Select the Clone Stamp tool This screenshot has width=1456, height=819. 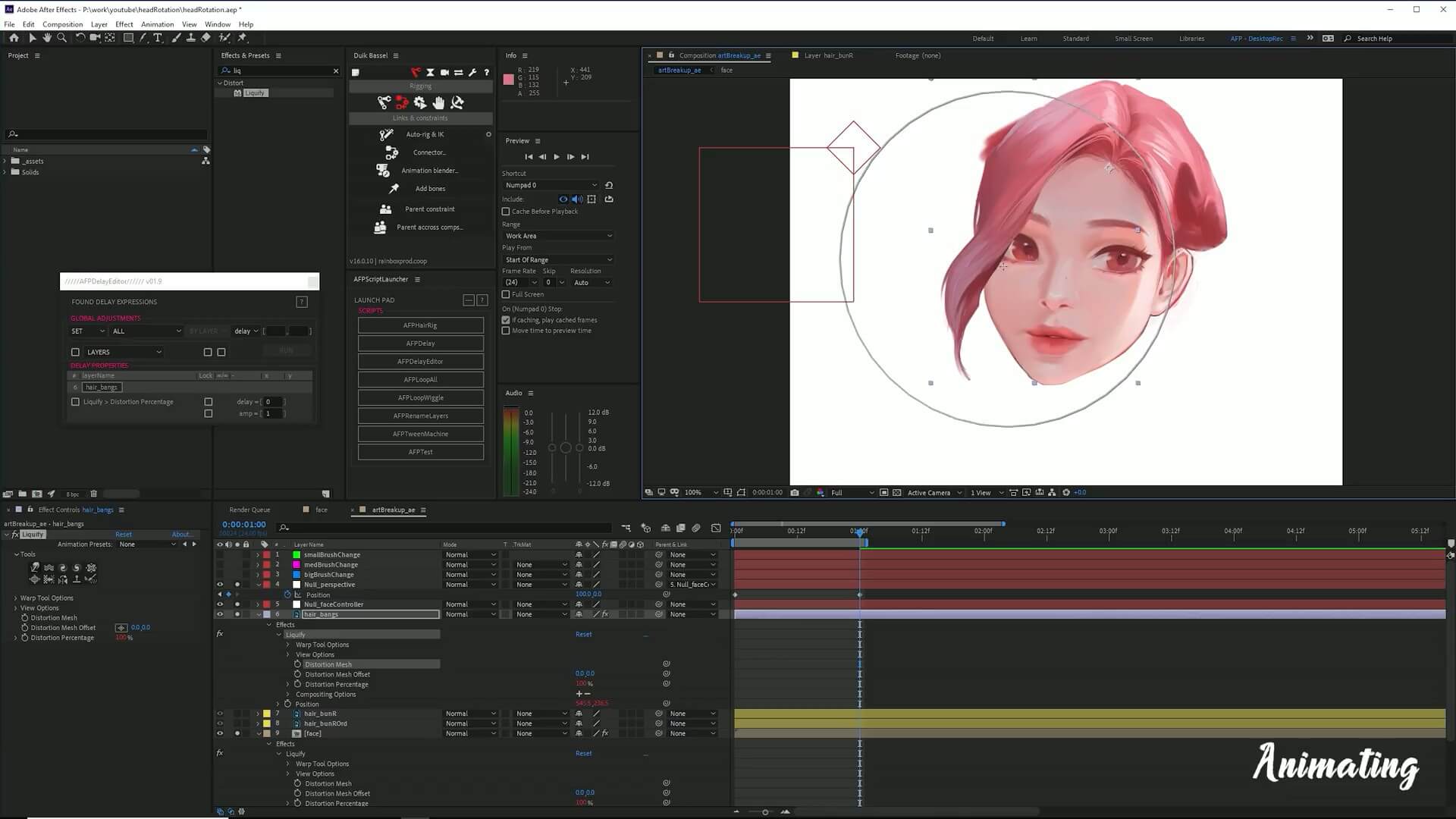190,37
